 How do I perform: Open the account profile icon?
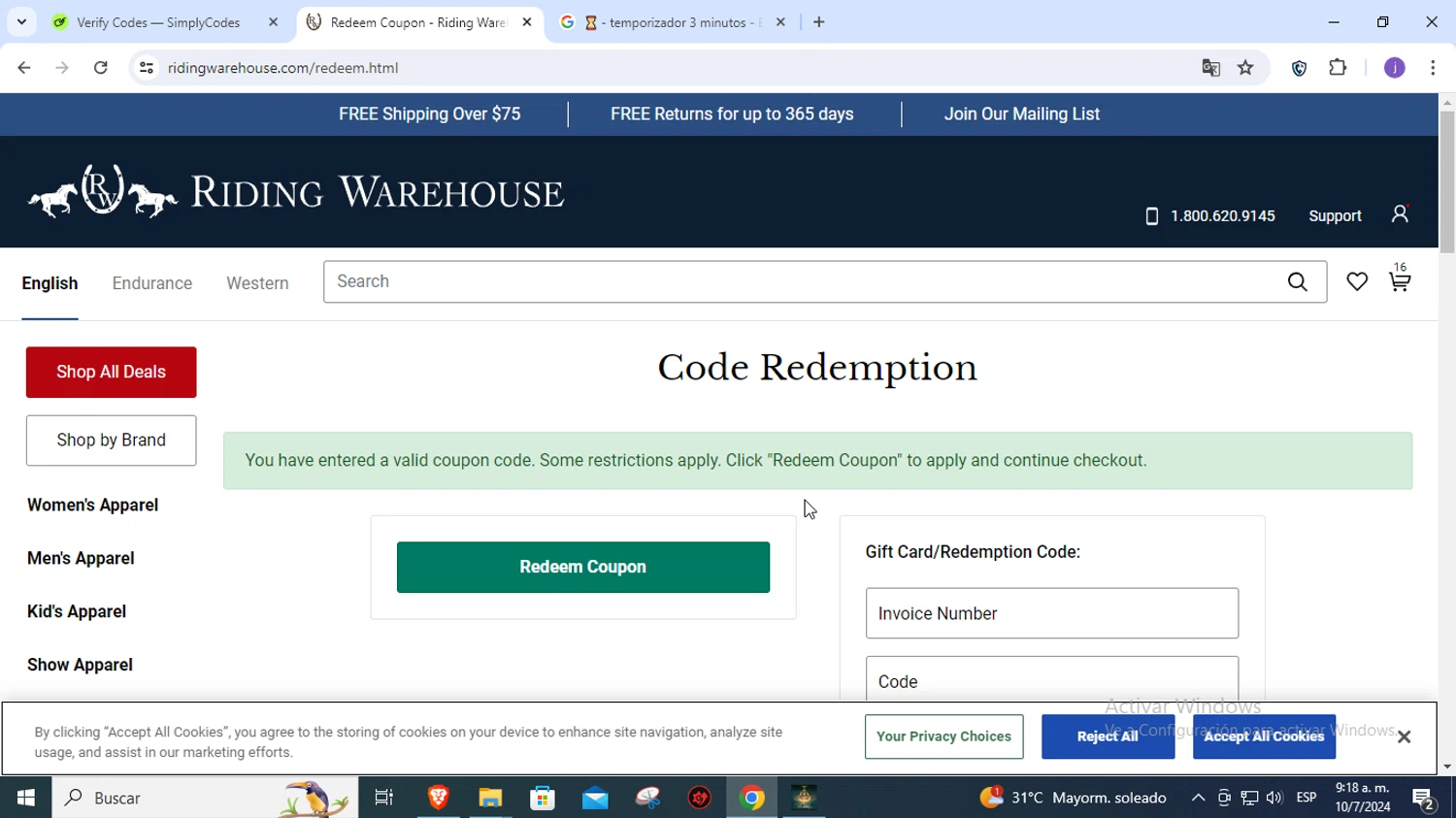point(1400,214)
